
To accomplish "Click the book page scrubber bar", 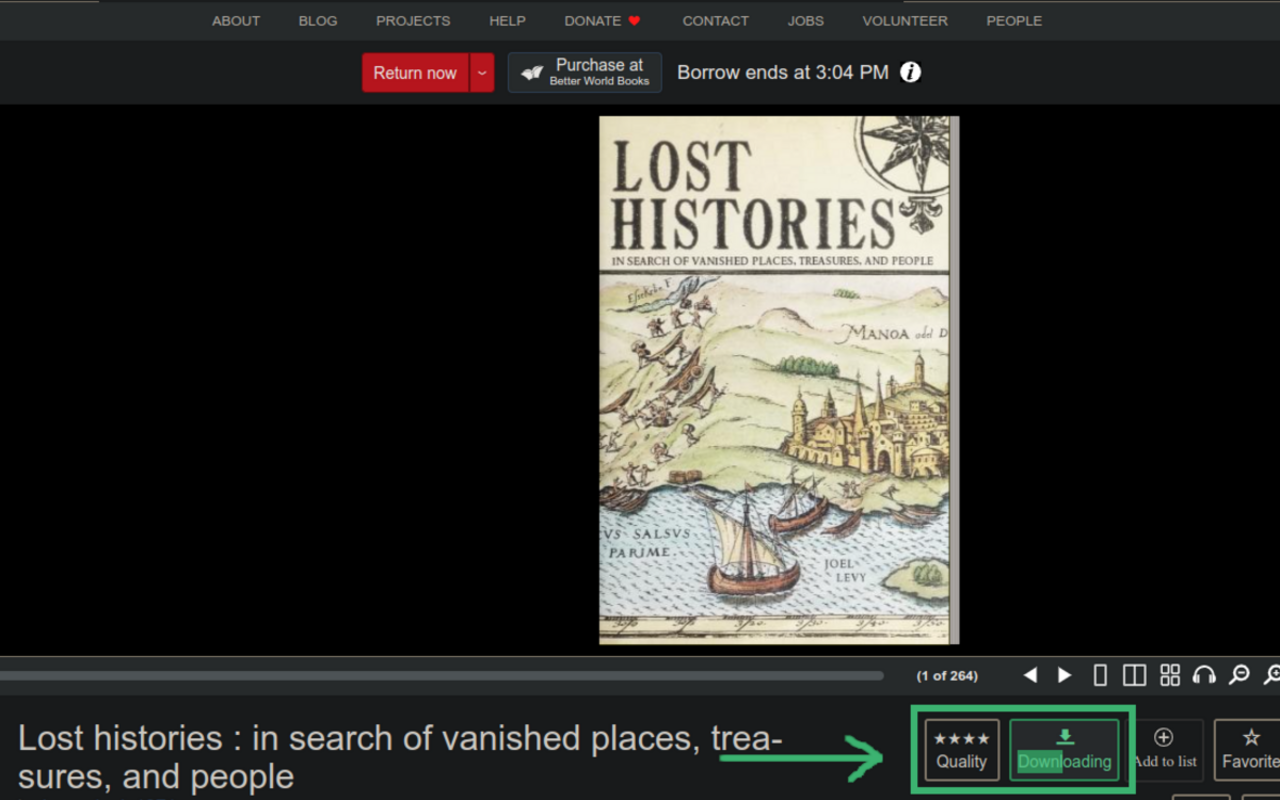I will pos(440,676).
